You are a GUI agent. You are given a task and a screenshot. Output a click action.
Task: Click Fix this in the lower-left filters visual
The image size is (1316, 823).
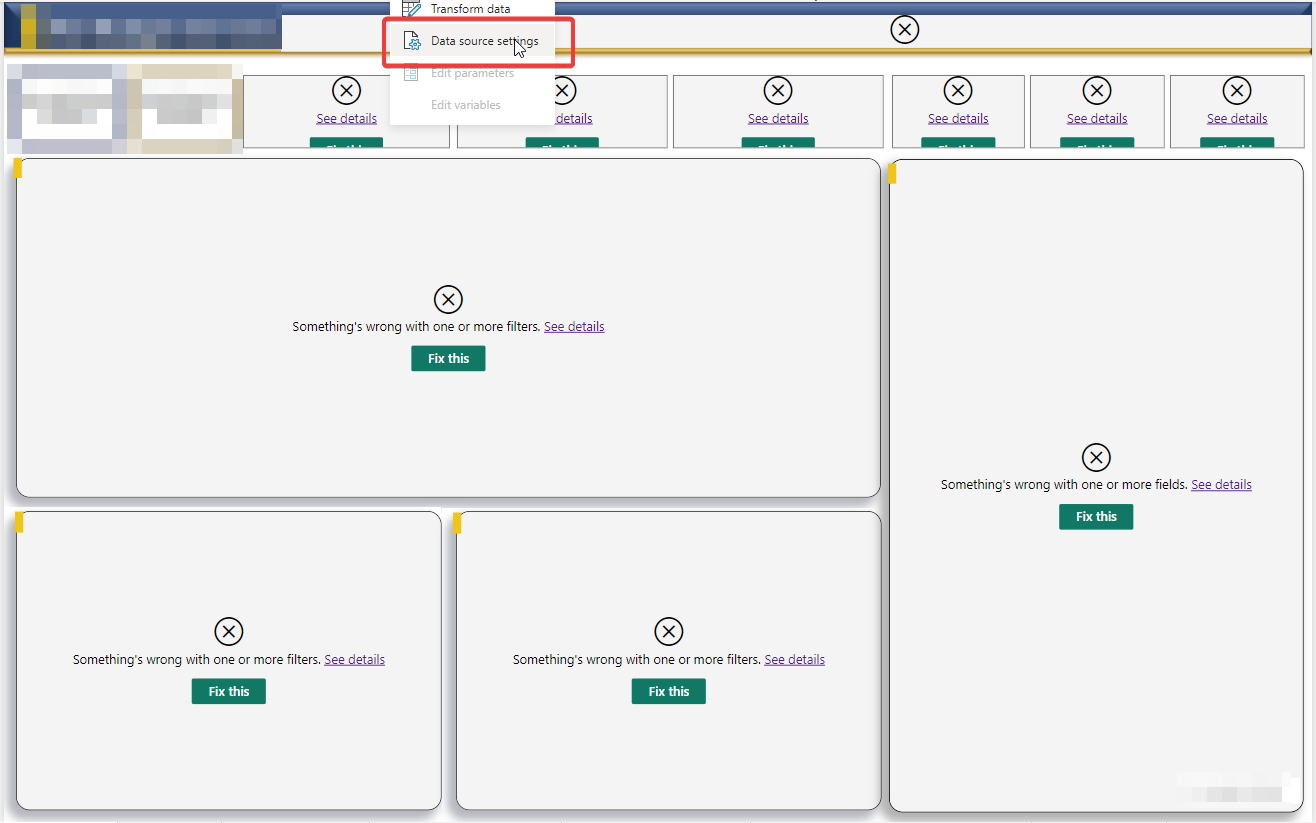click(229, 691)
